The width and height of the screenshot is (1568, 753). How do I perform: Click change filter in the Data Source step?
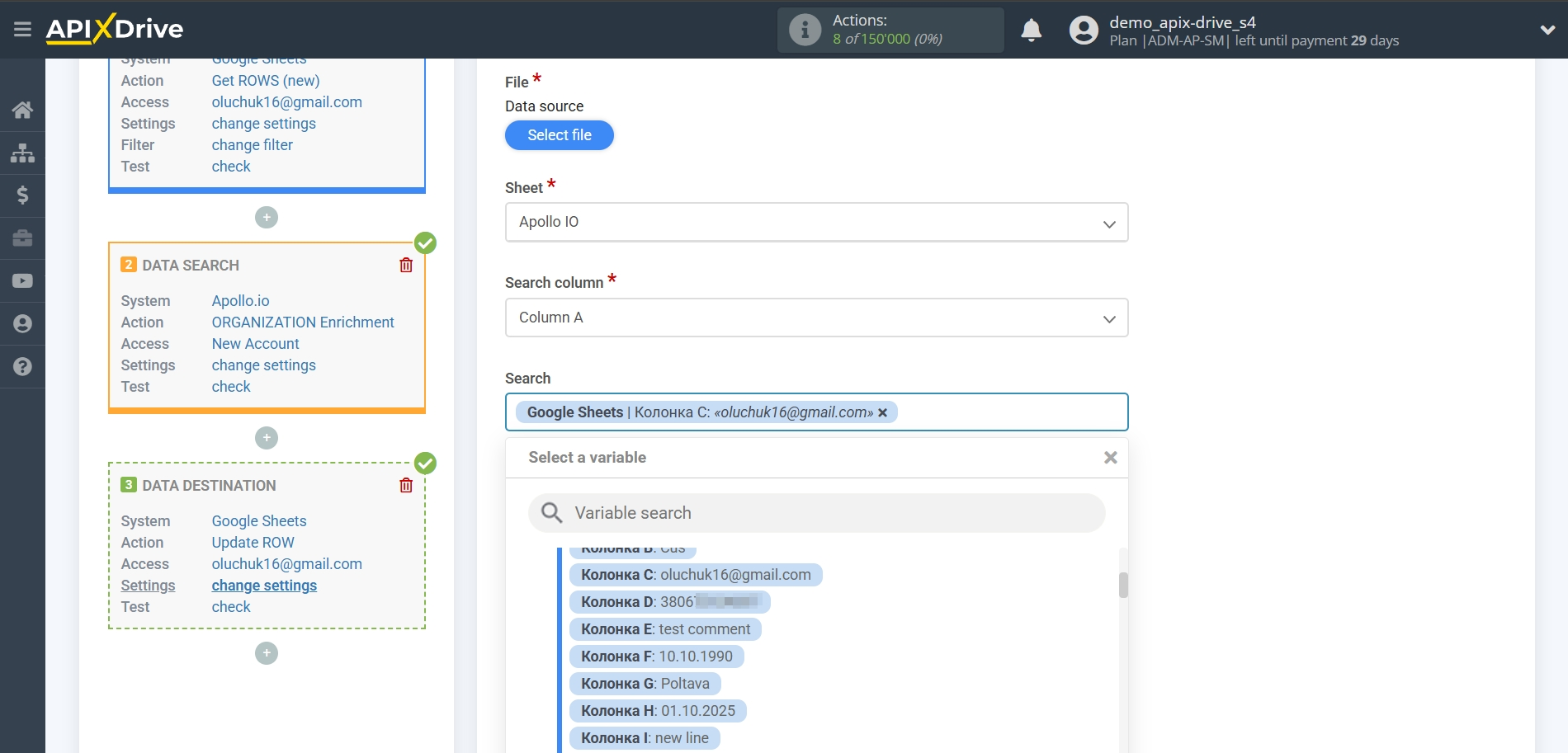(x=252, y=144)
